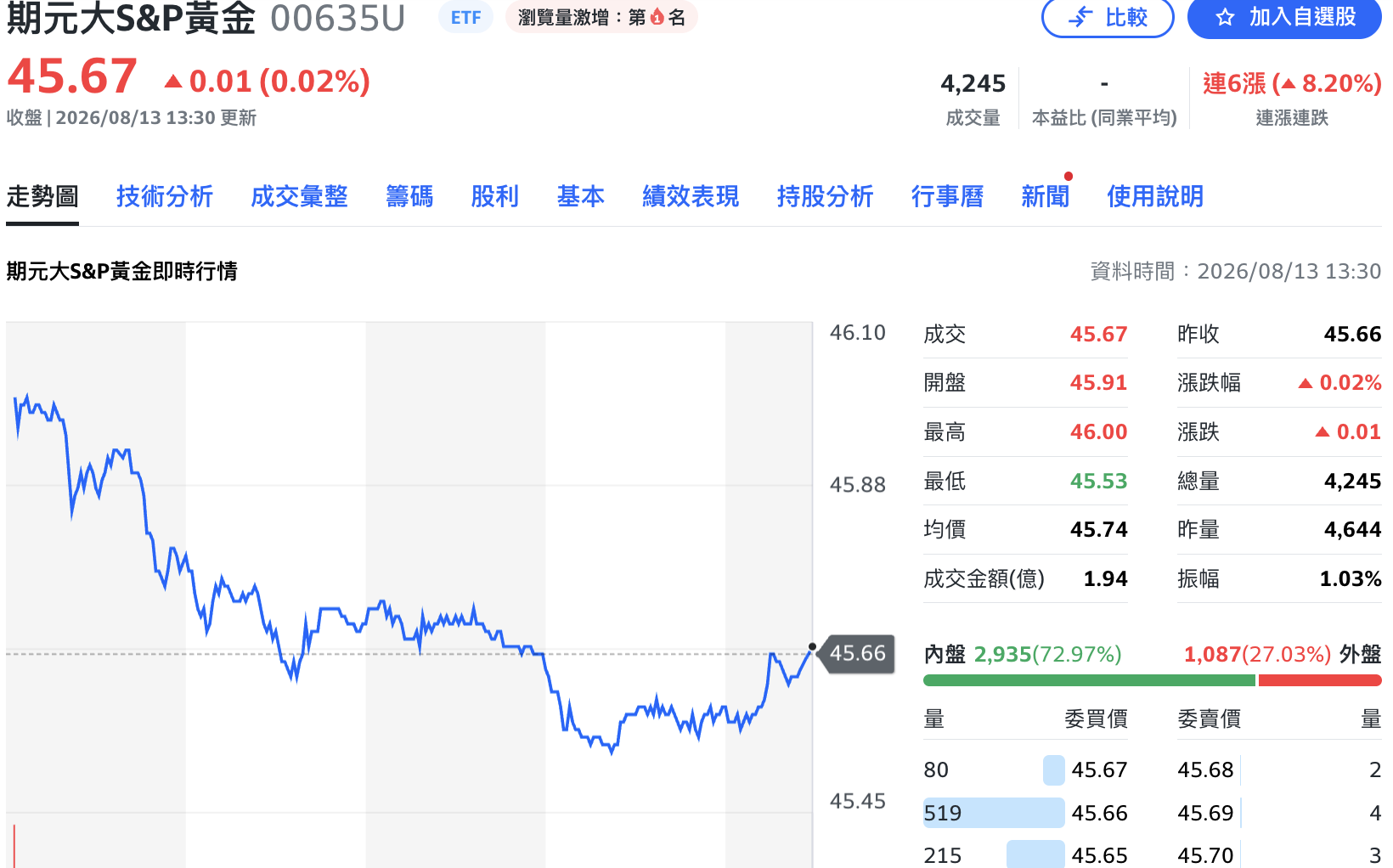Open the 使用說明 tab
This screenshot has height=868, width=1393.
1155,196
